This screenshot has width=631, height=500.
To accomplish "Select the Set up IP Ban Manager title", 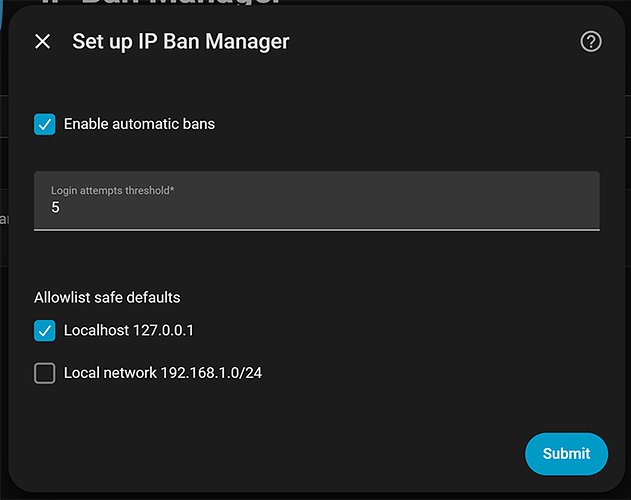I will pyautogui.click(x=181, y=41).
